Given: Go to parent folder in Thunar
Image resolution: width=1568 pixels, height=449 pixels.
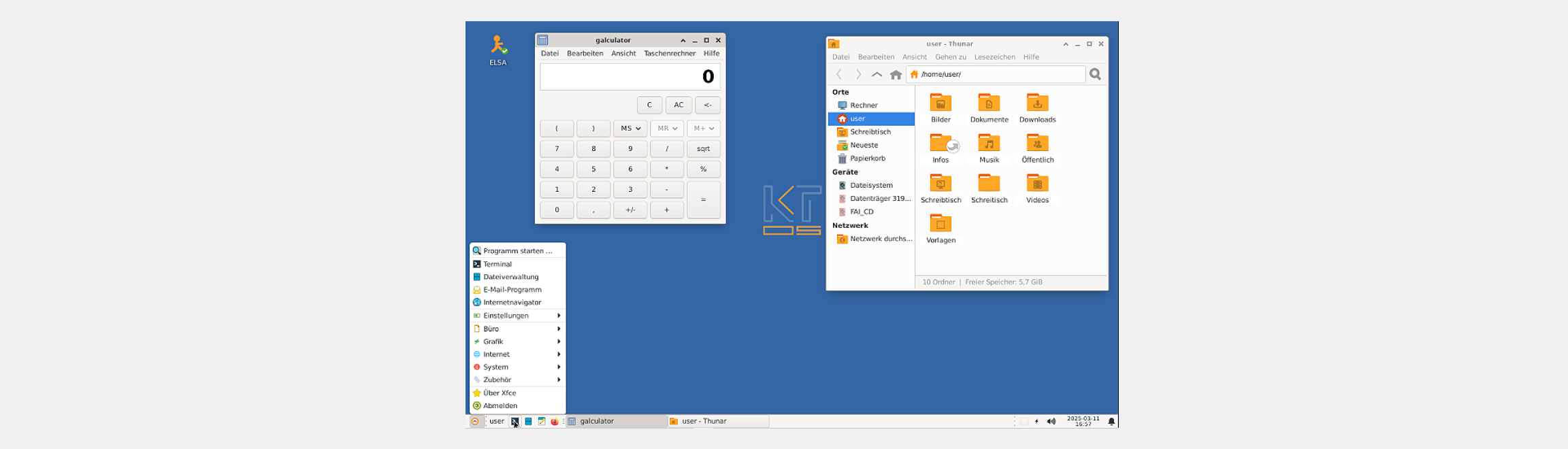Looking at the screenshot, I should pos(877,75).
